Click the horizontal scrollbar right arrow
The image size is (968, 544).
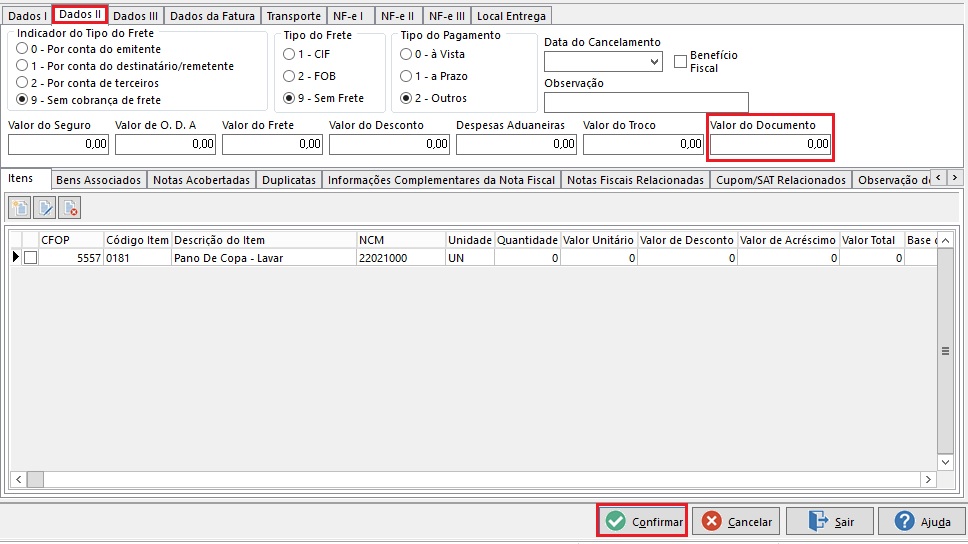(928, 479)
